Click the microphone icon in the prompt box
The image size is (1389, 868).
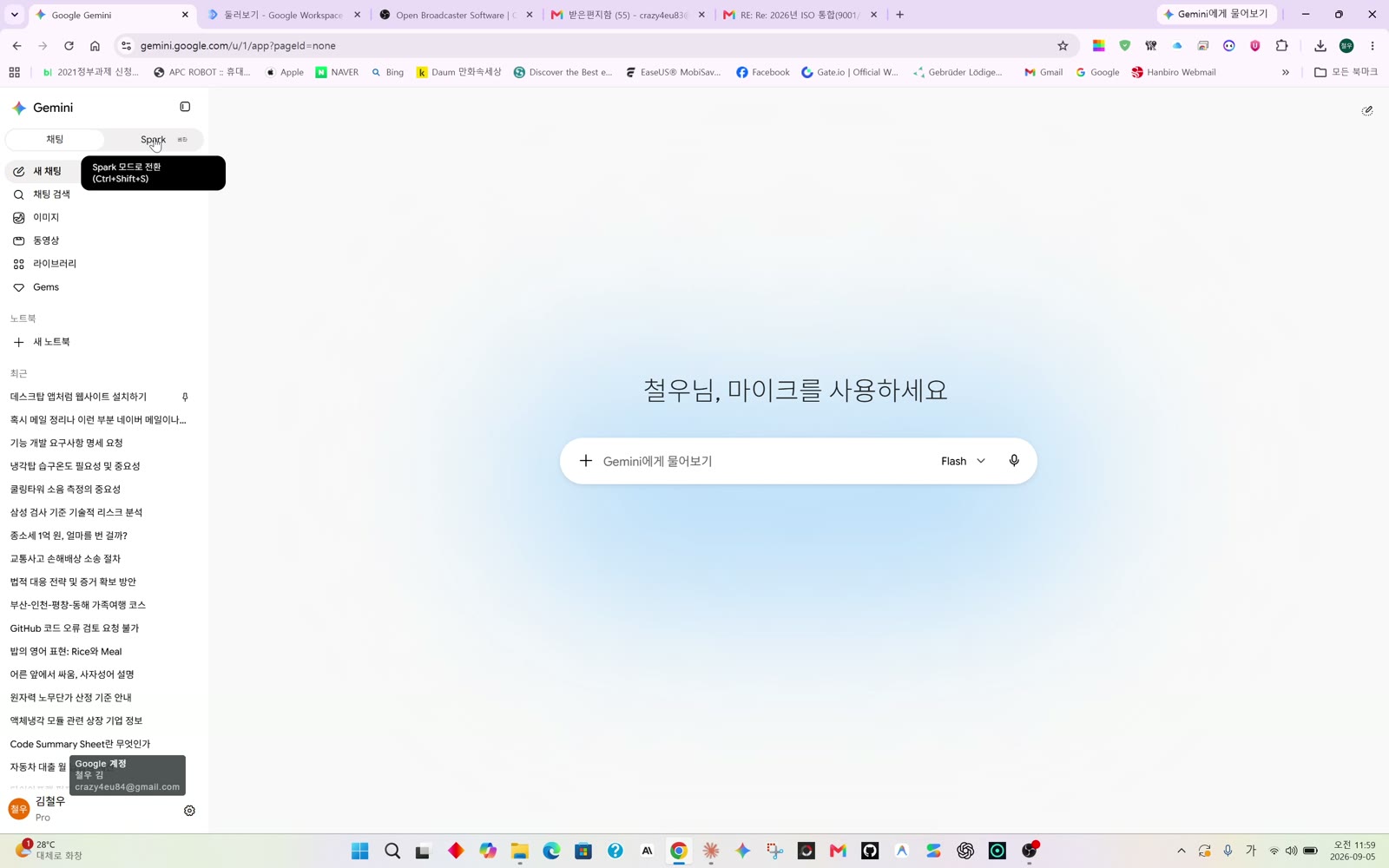[1014, 461]
